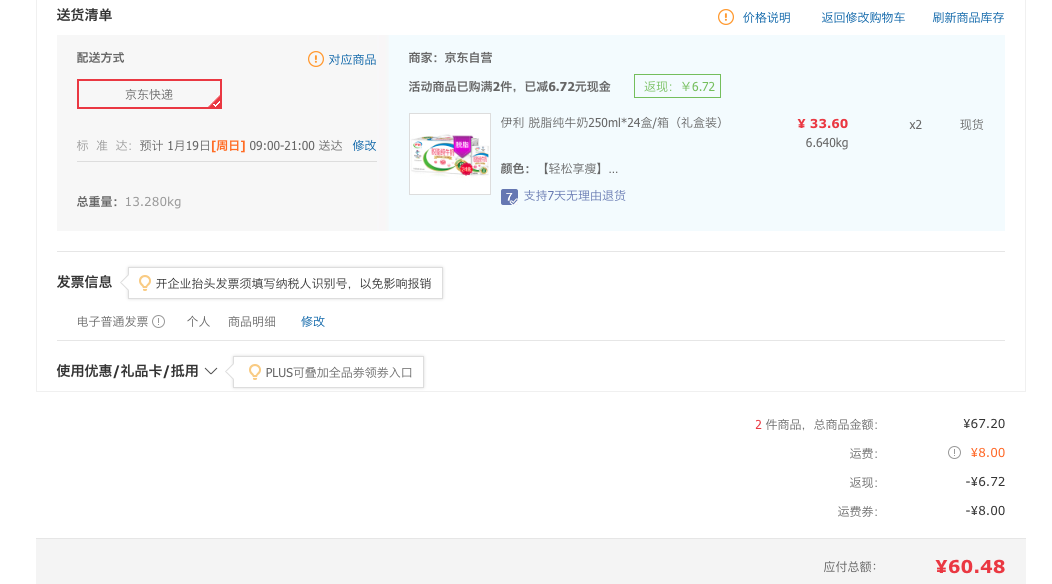Viewport: 1052px width, 584px height.
Task: Expand 使用优惠/礼品卡/抵用 chevron
Action: (x=211, y=371)
